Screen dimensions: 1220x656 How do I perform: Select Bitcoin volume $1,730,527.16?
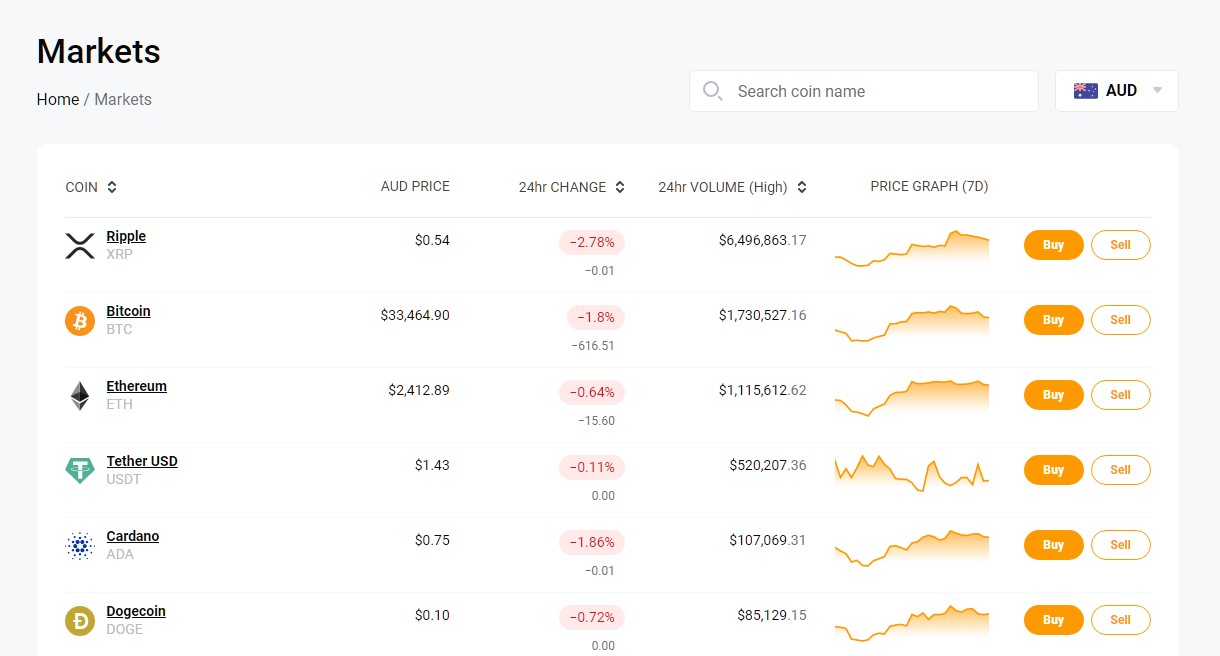[762, 316]
